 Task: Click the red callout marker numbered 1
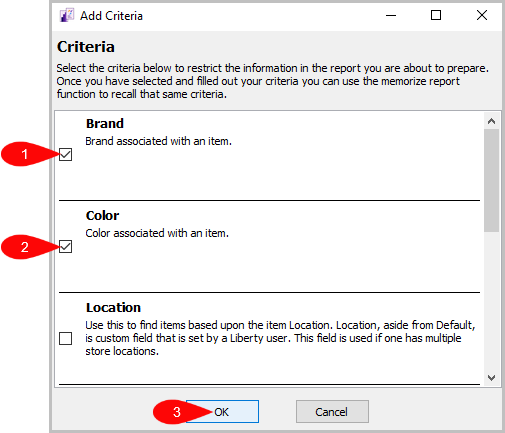pos(24,154)
